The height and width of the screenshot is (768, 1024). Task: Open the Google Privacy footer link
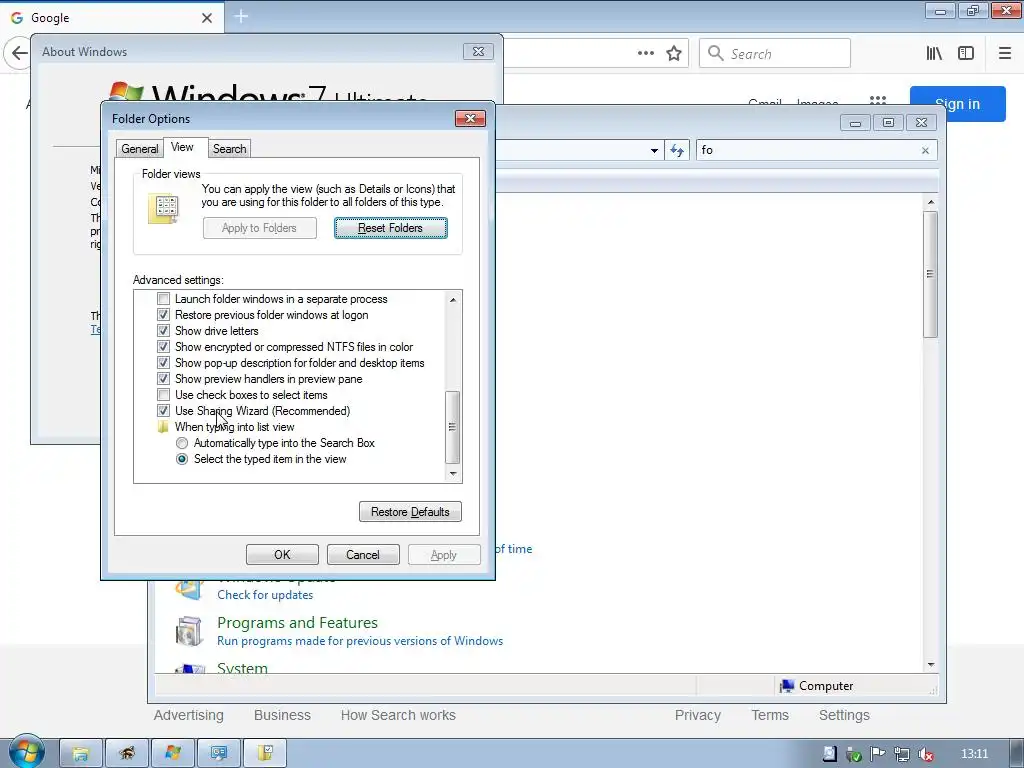[x=697, y=715]
